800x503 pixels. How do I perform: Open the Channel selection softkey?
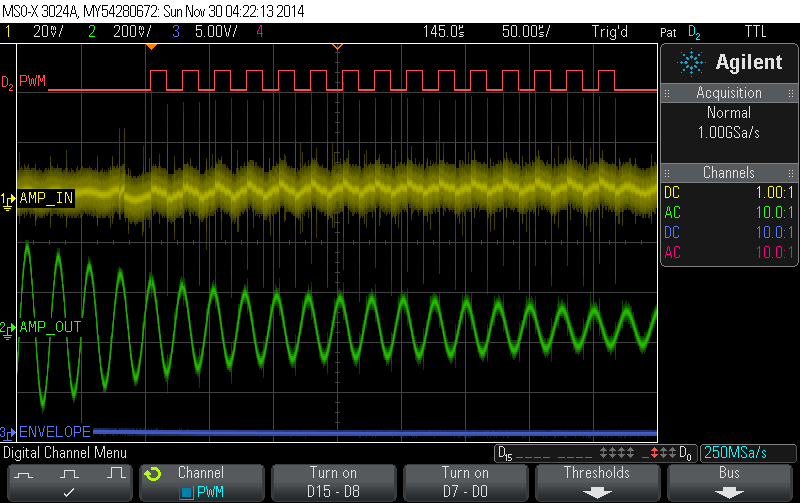pyautogui.click(x=200, y=481)
